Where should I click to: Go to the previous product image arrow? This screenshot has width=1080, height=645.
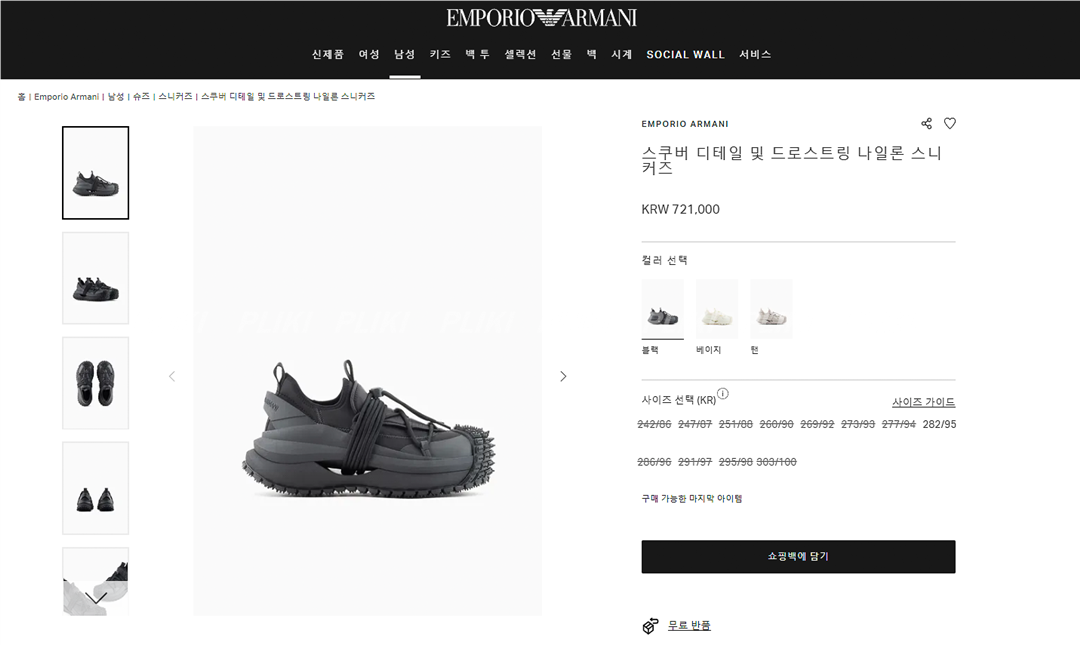172,376
